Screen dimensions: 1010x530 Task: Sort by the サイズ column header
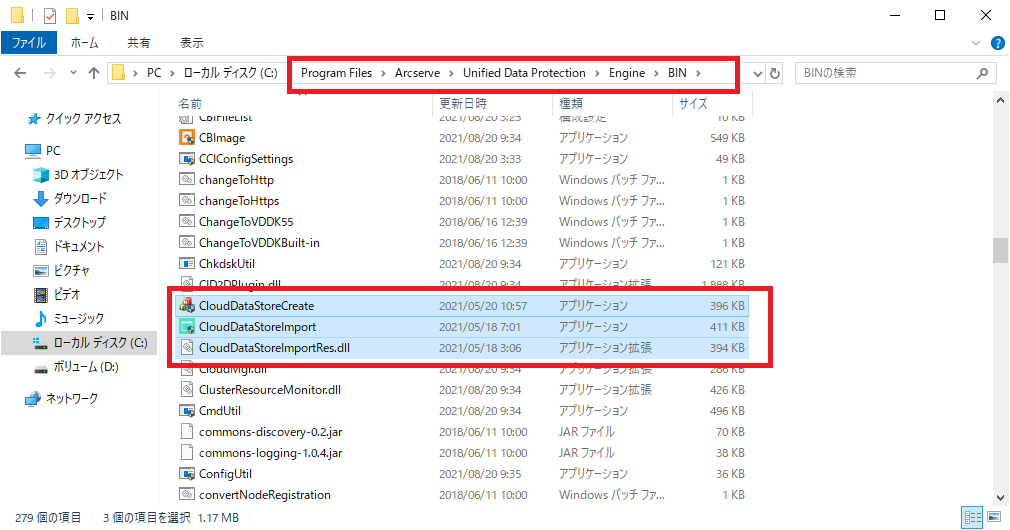point(693,103)
